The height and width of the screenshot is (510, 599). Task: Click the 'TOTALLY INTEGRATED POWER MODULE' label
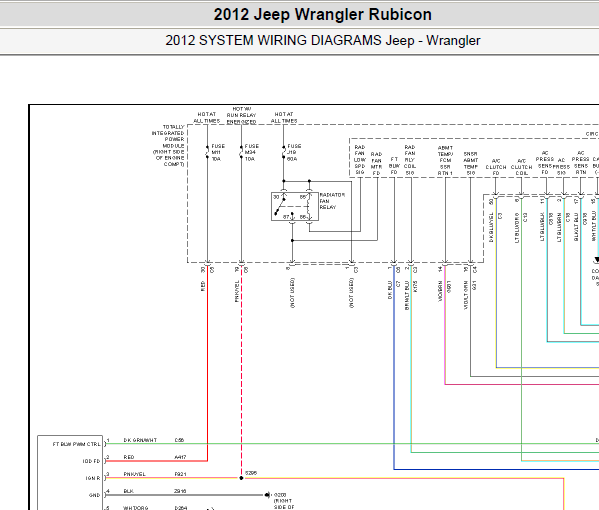pyautogui.click(x=169, y=146)
